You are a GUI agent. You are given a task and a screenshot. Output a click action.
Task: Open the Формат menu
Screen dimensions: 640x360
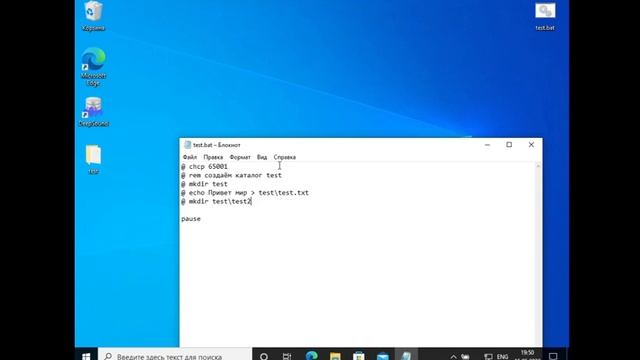click(x=240, y=157)
